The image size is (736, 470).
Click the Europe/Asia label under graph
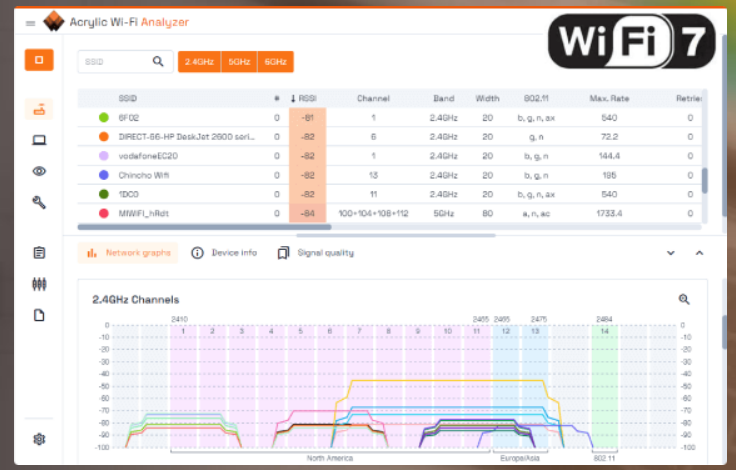(520, 458)
